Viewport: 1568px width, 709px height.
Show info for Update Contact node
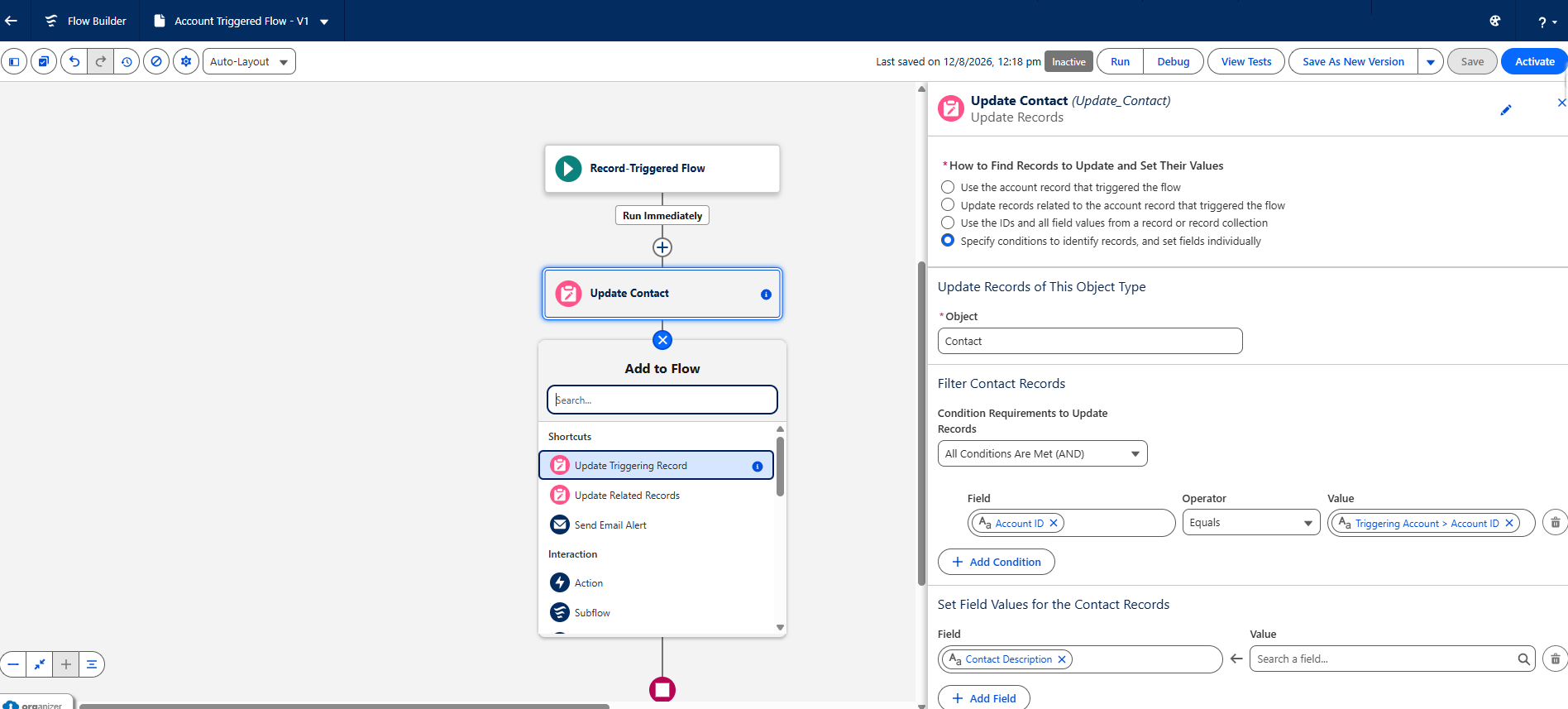(x=766, y=295)
